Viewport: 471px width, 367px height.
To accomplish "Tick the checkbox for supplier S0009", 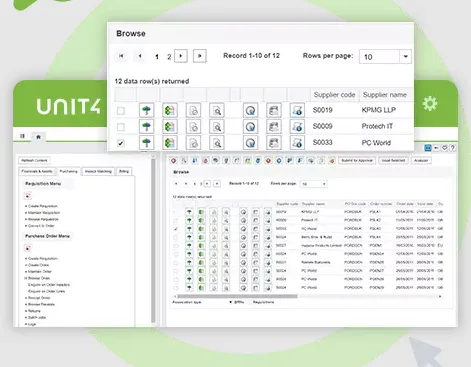I will pyautogui.click(x=121, y=127).
